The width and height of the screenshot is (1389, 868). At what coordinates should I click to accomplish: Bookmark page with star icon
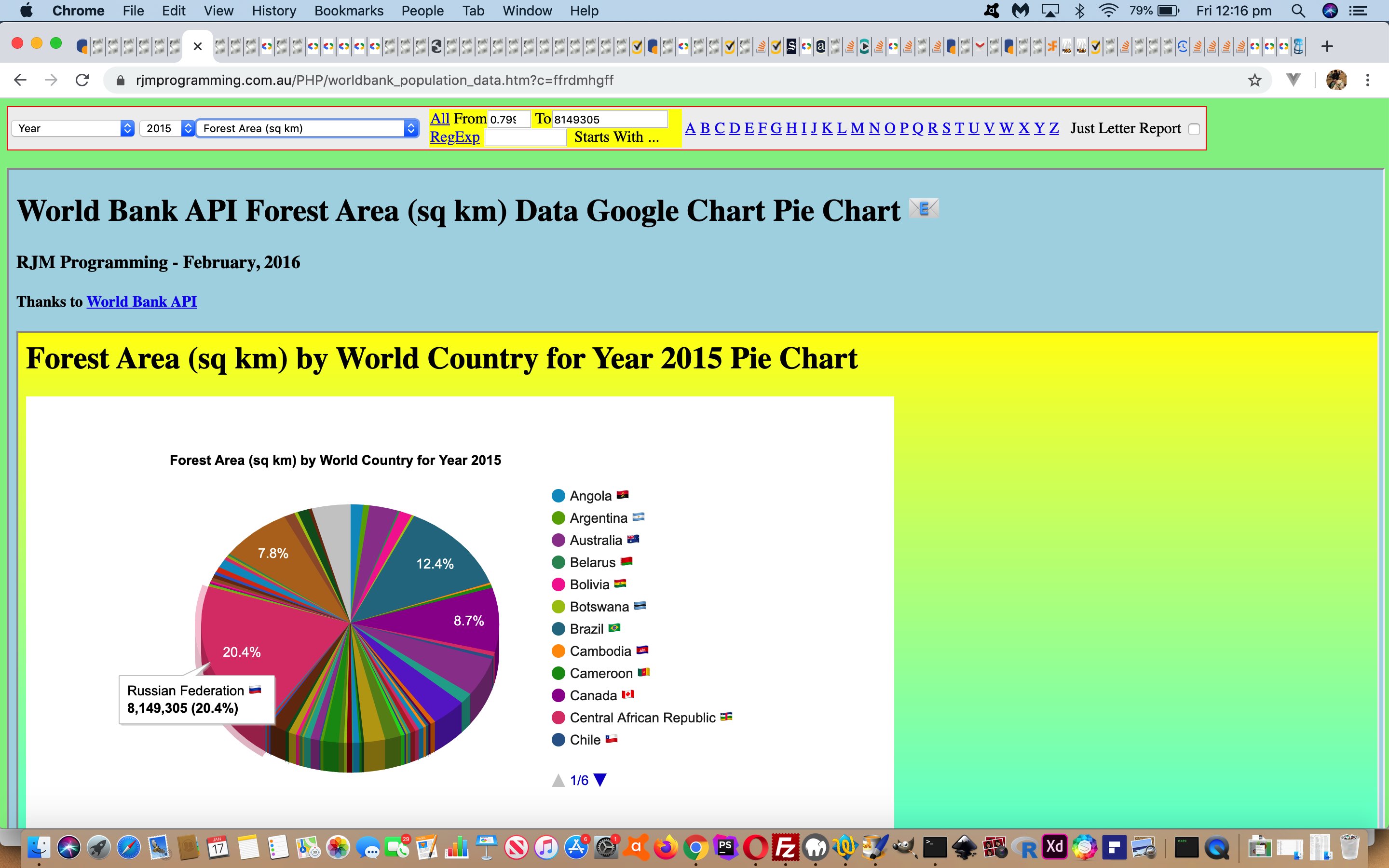[1255, 81]
